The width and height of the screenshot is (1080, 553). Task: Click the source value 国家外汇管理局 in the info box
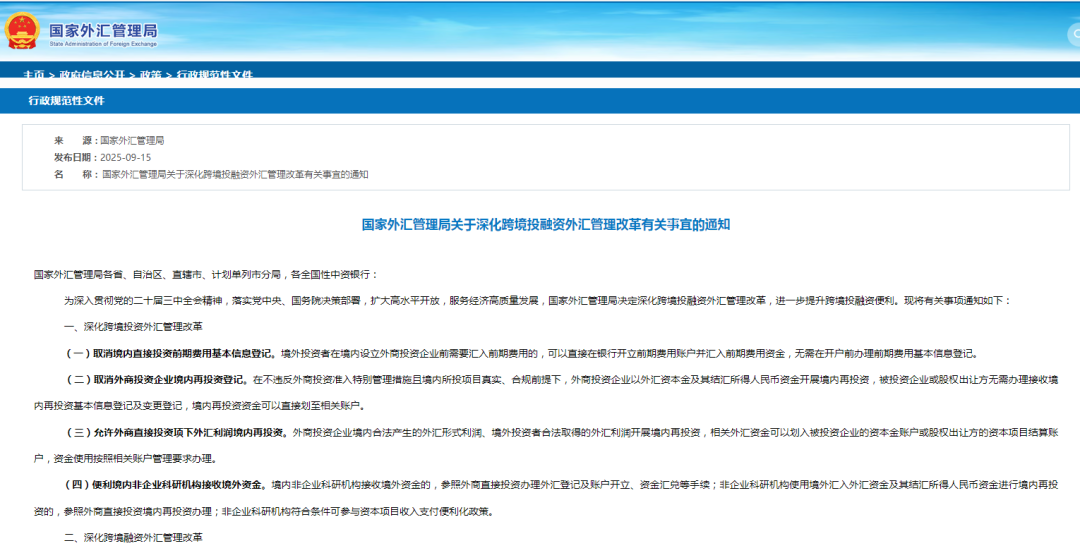132,140
